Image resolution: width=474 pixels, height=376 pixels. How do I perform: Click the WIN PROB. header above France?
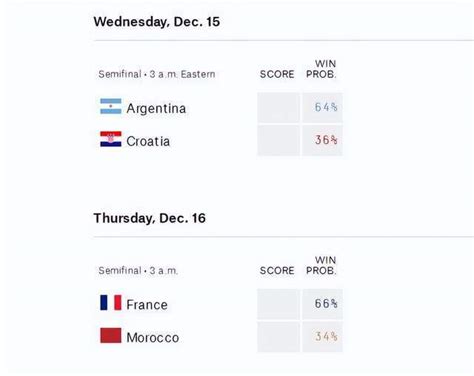pos(321,265)
